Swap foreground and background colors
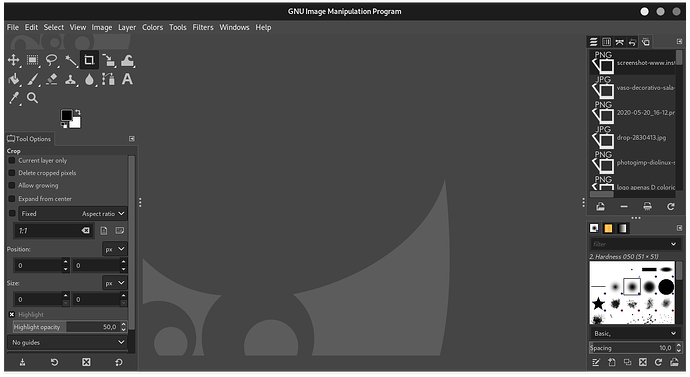The height and width of the screenshot is (377, 690). tap(78, 112)
